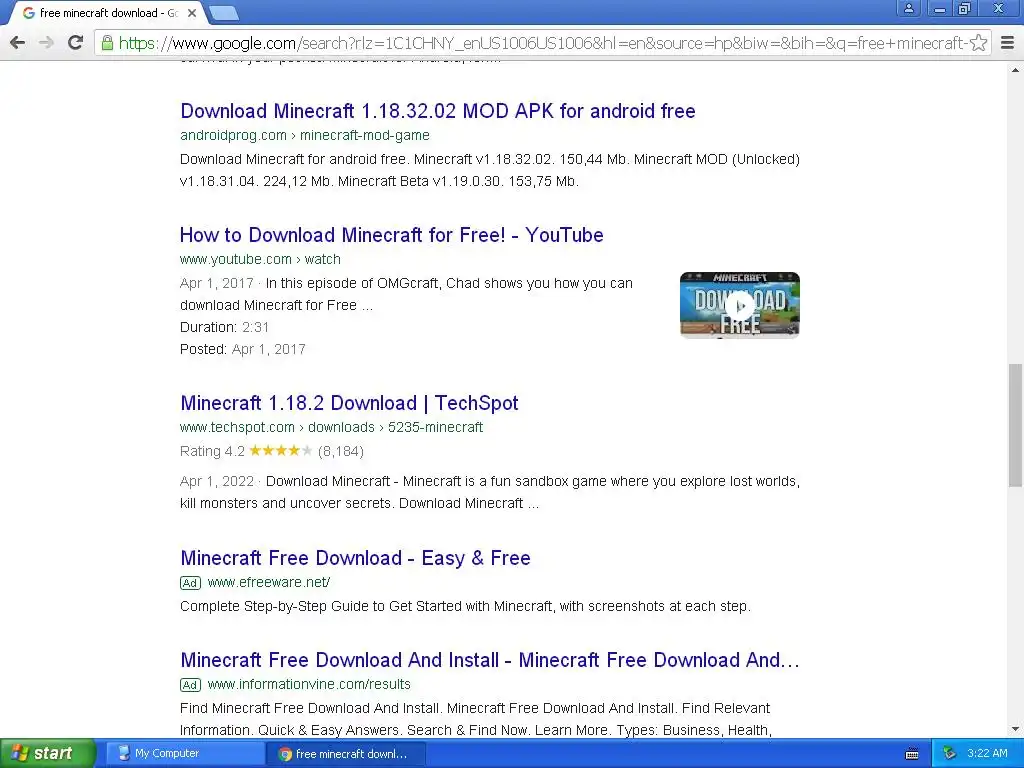
Task: Open 'Download Minecraft 1.18.32.02 MOD APK' result
Action: (438, 111)
